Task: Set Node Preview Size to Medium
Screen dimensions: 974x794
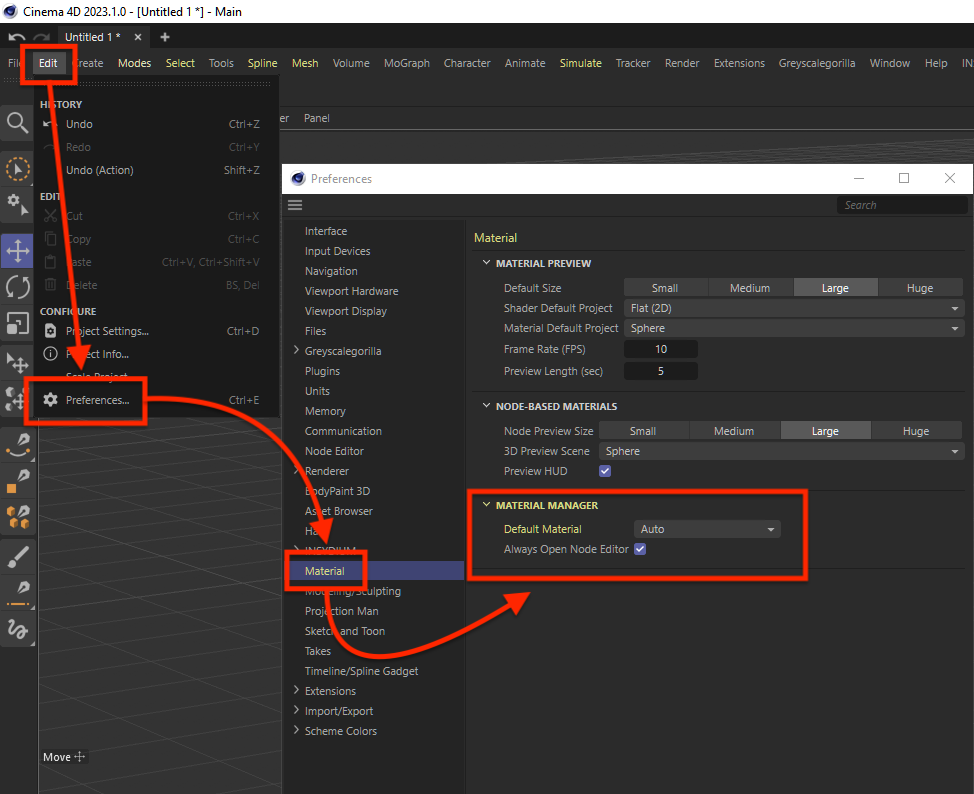Action: tap(734, 431)
